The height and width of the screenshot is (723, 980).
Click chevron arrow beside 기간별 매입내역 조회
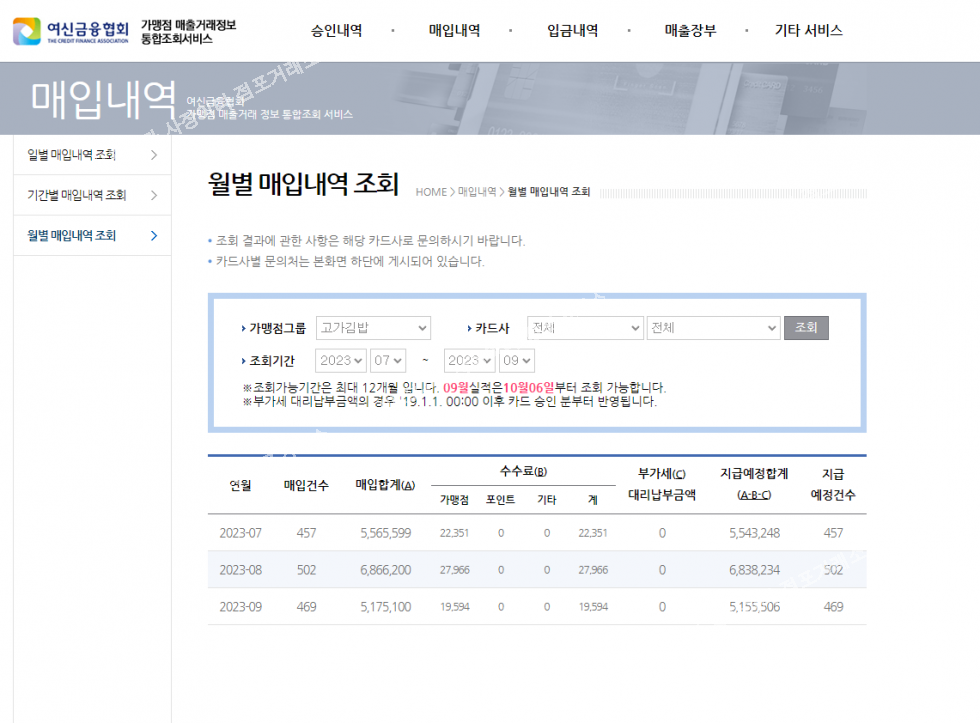(153, 195)
